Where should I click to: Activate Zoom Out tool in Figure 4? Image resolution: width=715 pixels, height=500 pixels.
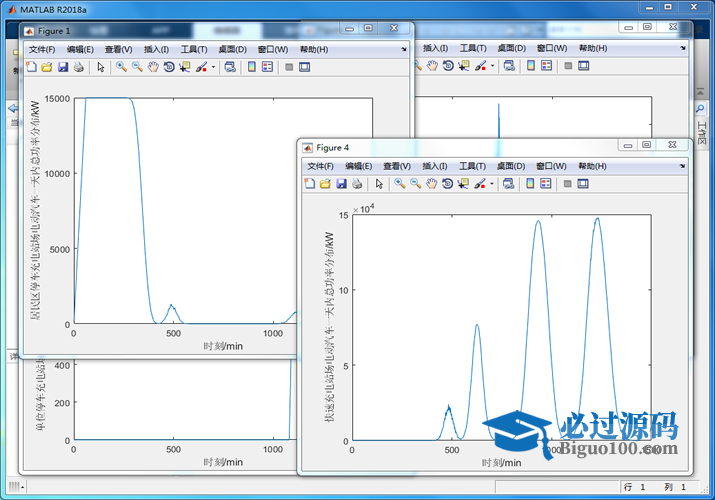pos(415,184)
